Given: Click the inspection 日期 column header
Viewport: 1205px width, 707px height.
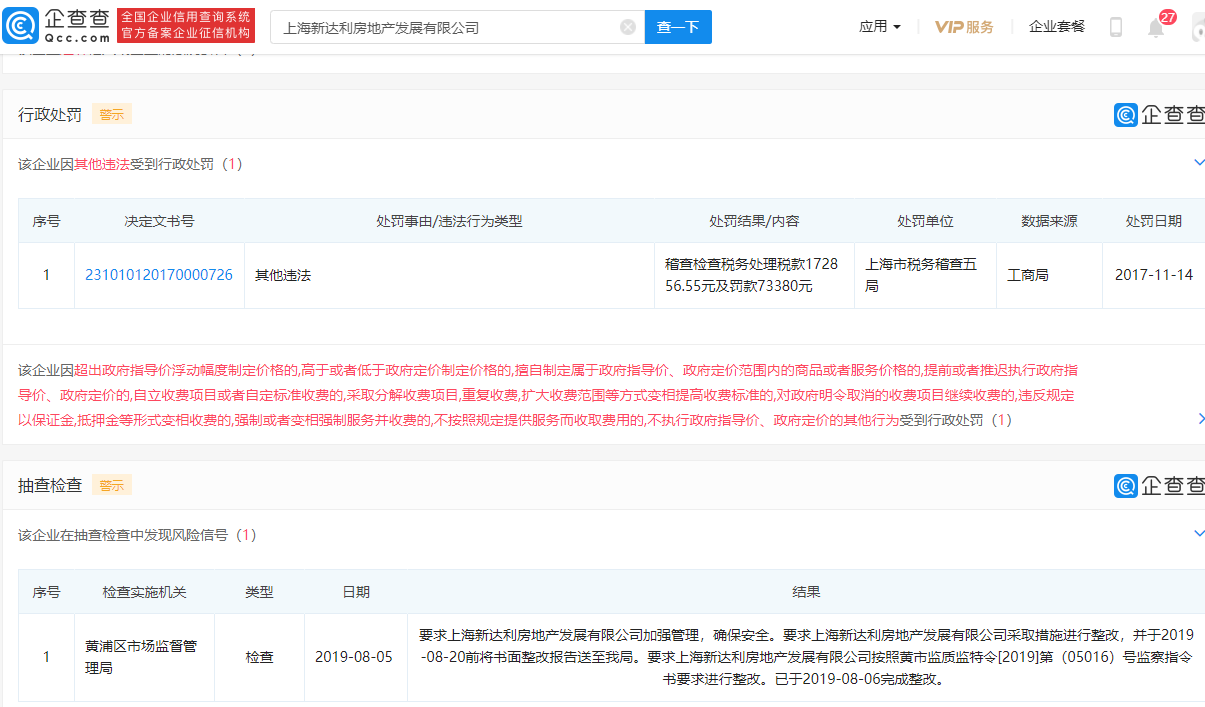Looking at the screenshot, I should (356, 592).
